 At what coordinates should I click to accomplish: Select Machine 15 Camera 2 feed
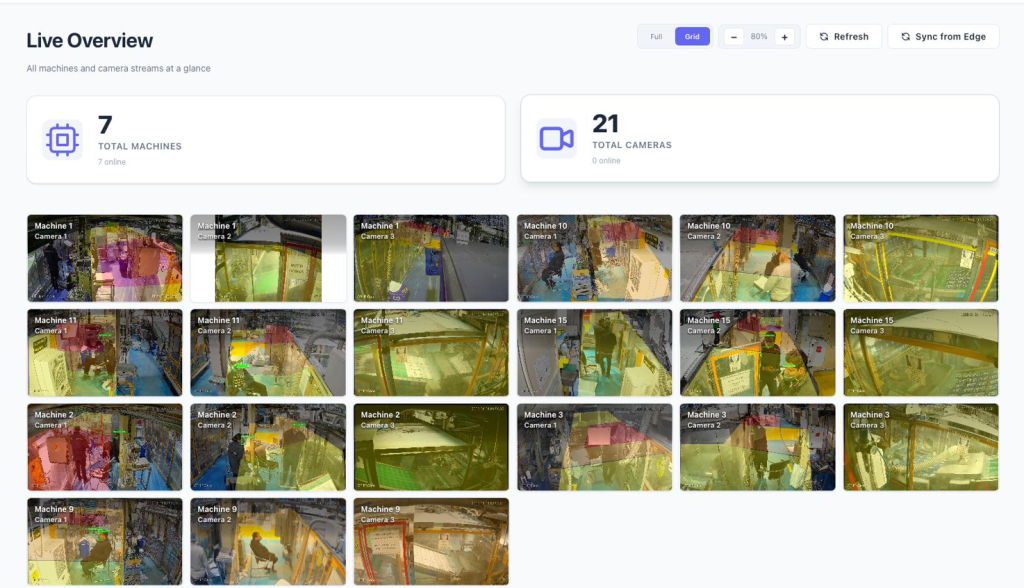(757, 352)
